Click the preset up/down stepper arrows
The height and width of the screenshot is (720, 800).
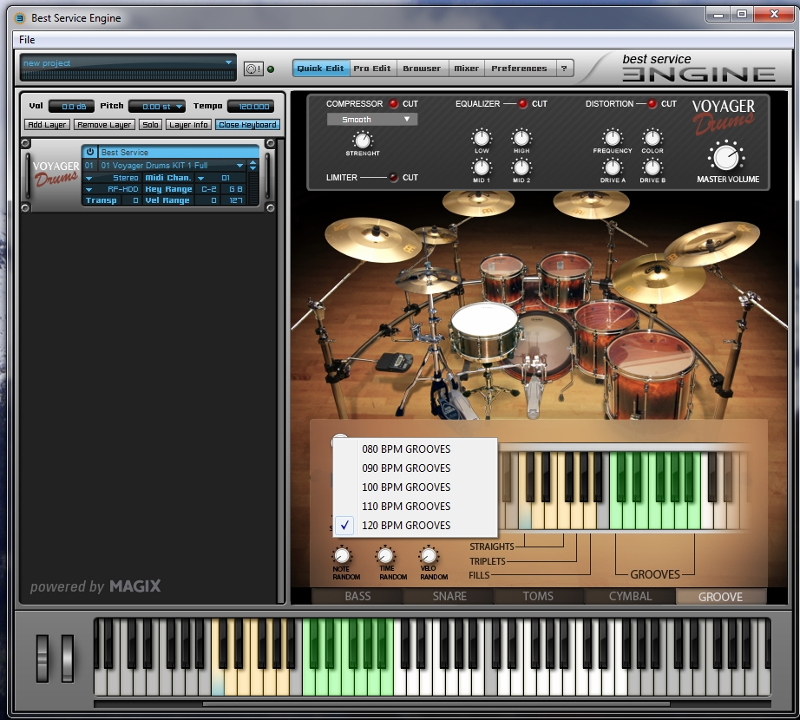[253, 165]
